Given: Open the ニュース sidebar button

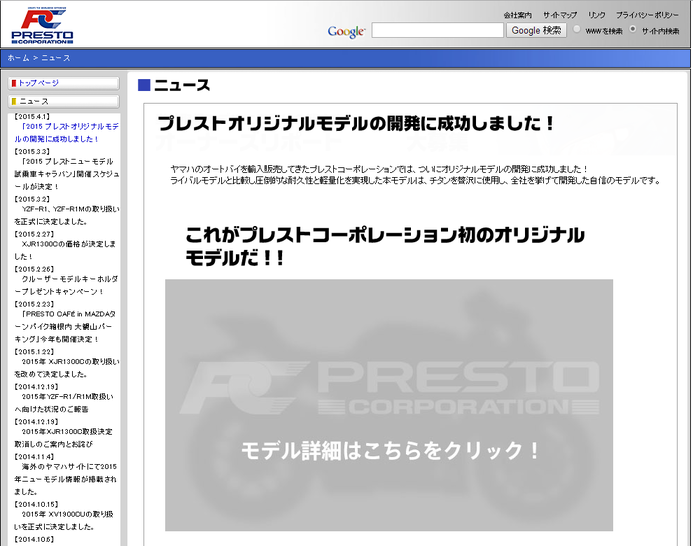Looking at the screenshot, I should point(64,102).
